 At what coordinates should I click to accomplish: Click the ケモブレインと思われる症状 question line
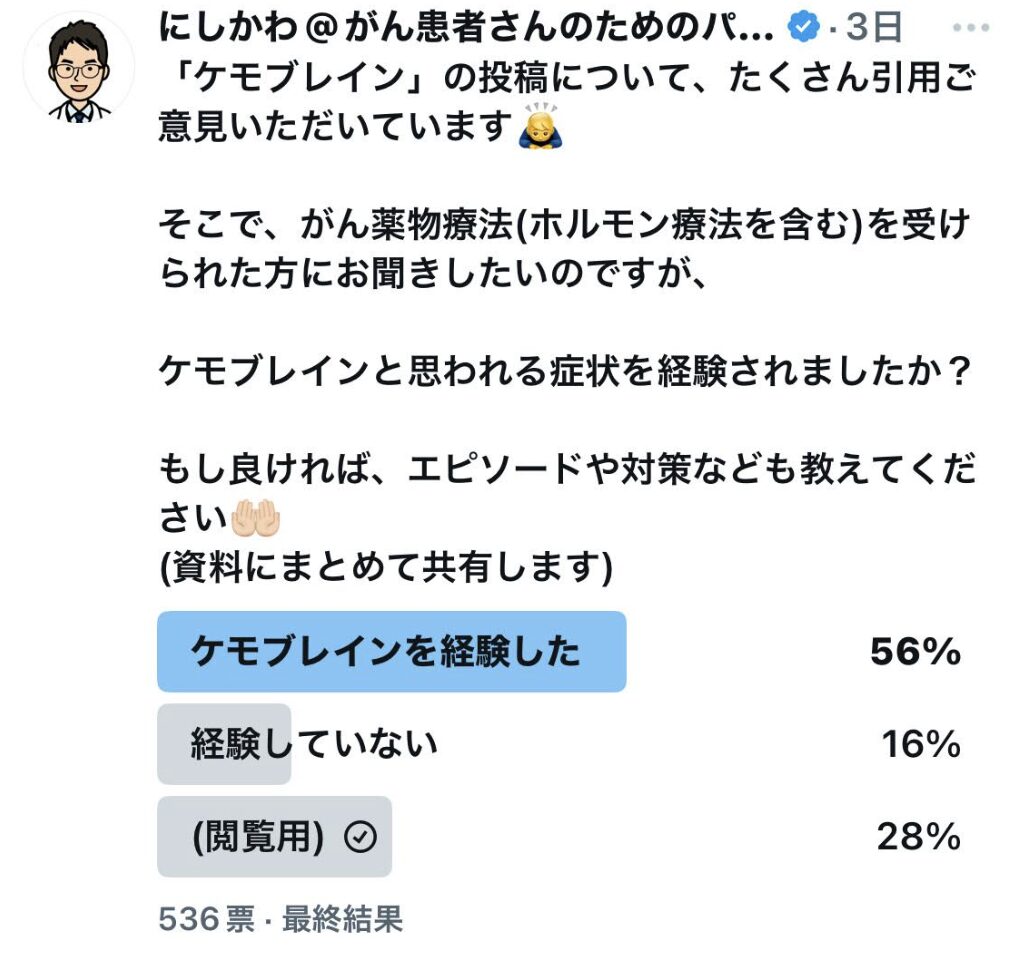(x=565, y=372)
